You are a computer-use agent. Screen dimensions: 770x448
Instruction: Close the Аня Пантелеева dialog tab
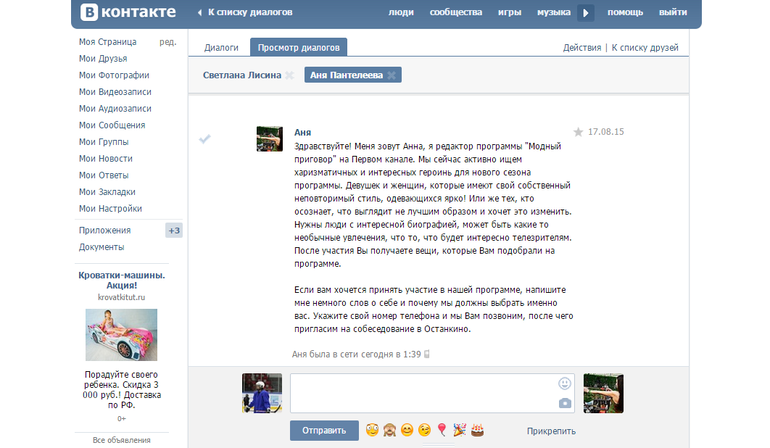393,75
